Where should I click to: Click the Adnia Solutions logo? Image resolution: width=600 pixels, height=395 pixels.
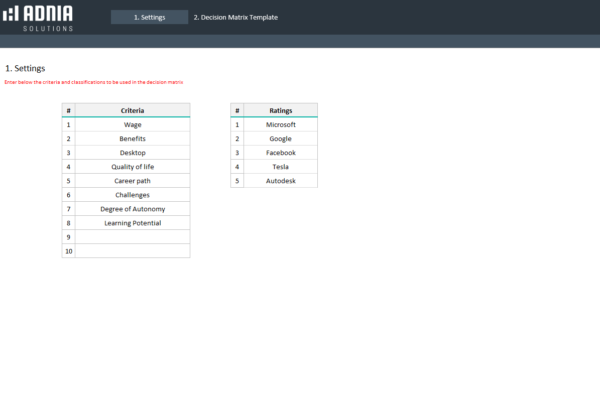pos(38,18)
